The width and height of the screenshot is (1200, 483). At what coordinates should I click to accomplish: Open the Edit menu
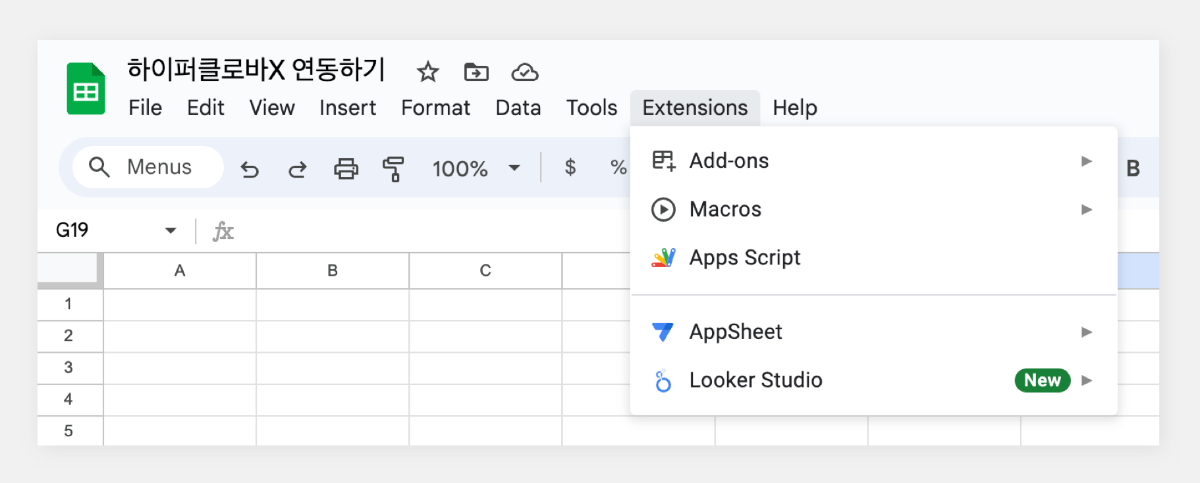pos(206,108)
